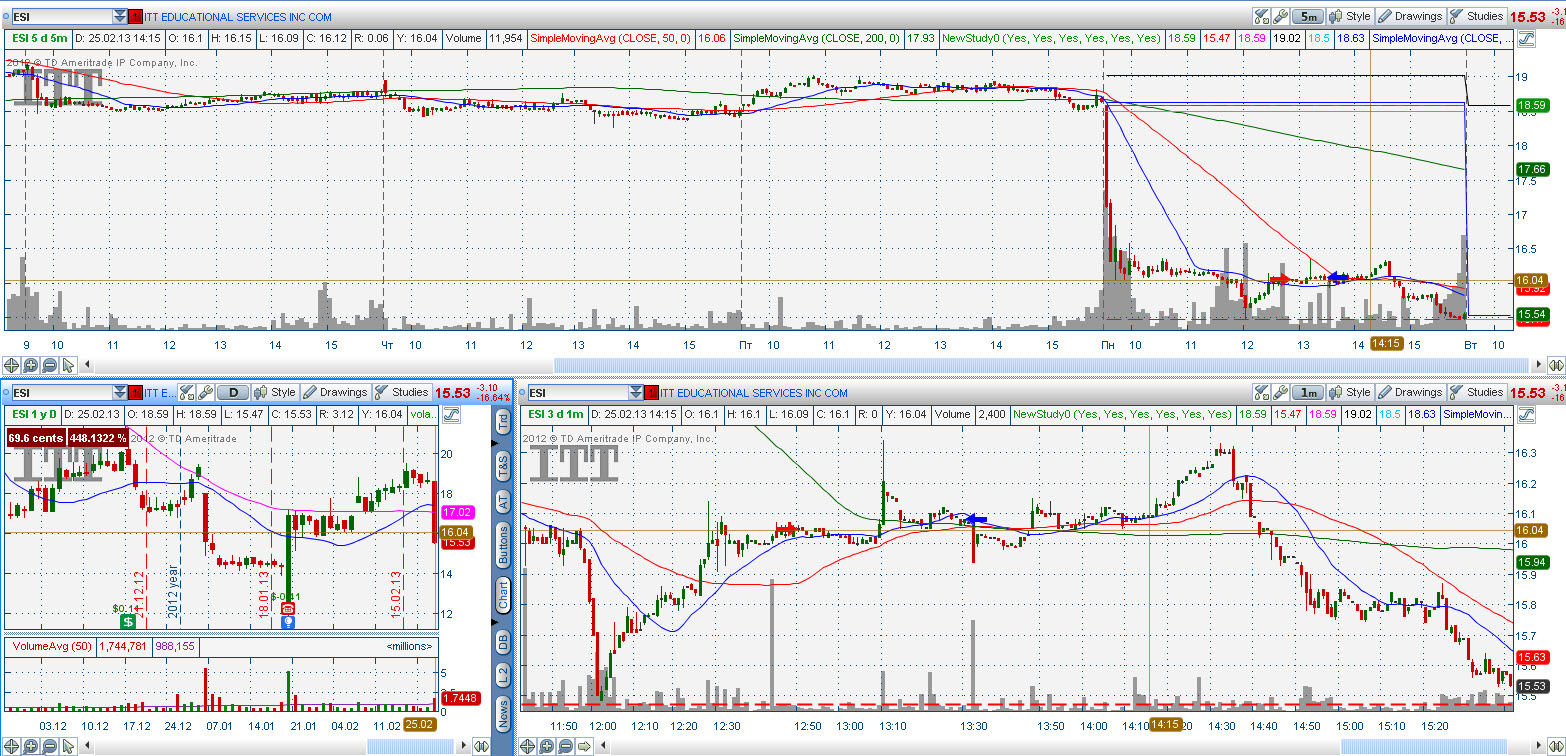Select pointer cursor tool under top chart
This screenshot has height=756, width=1566.
click(x=67, y=366)
